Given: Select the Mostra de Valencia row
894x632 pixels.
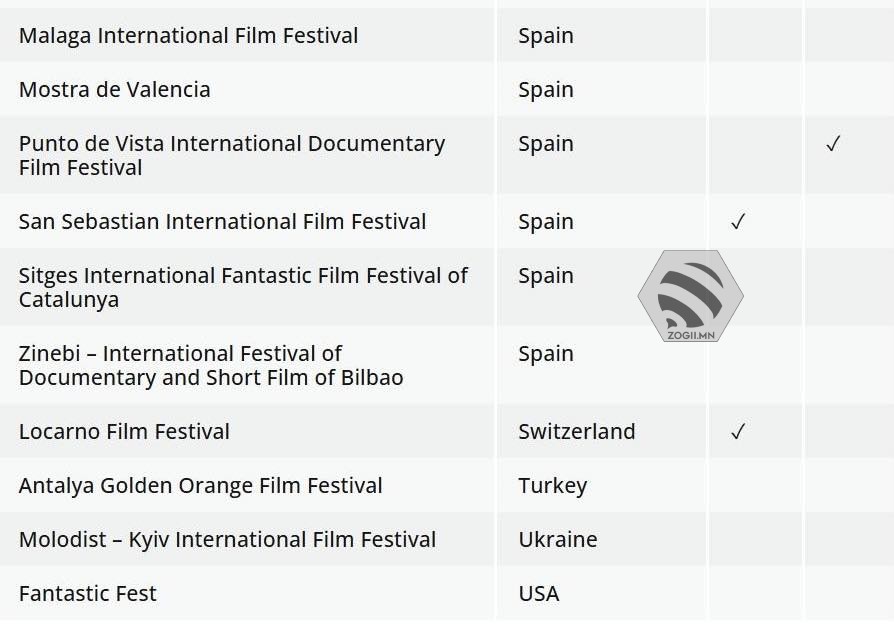Looking at the screenshot, I should 115,90.
